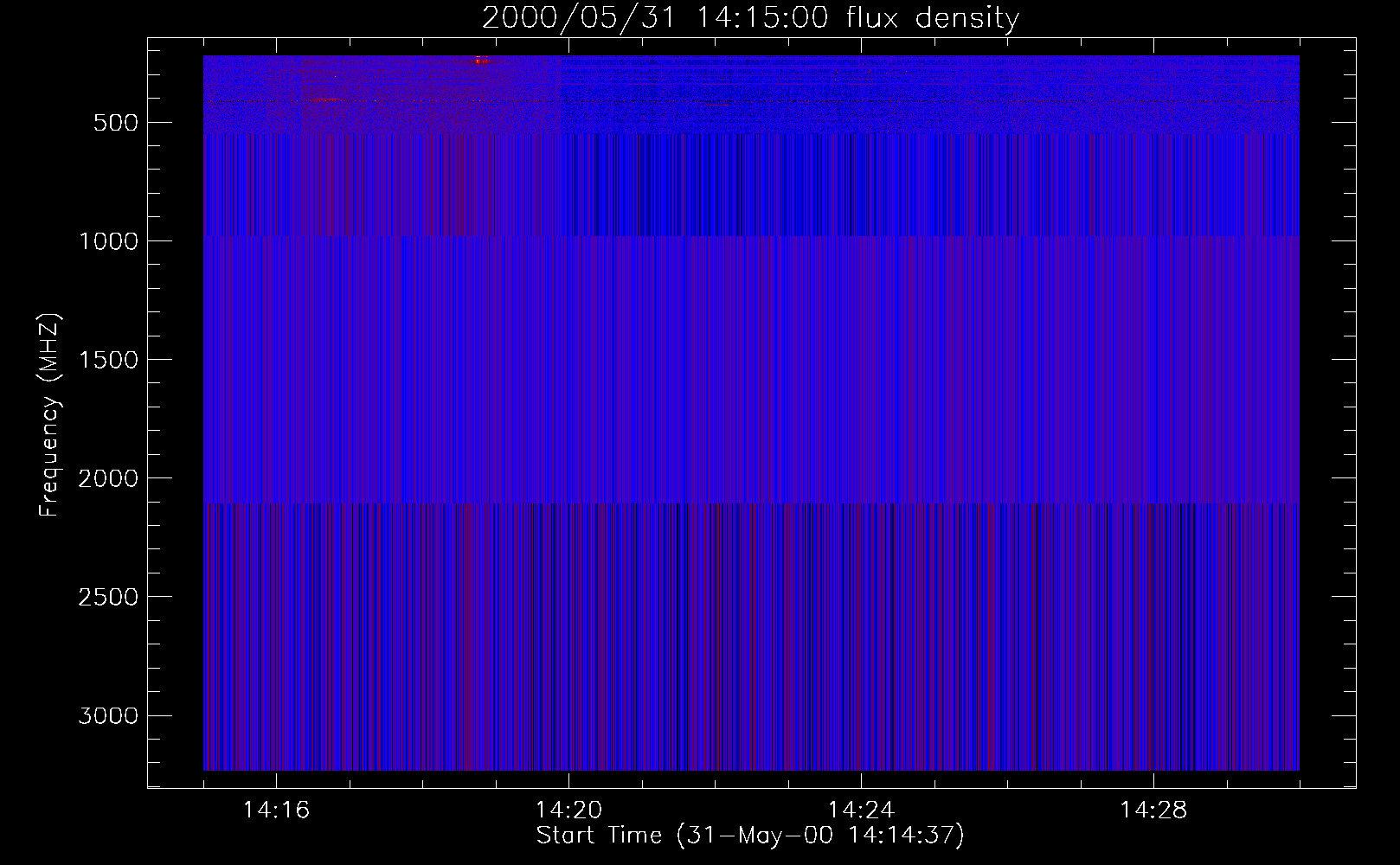
Task: Click the 14:28 time tick label
Action: pyautogui.click(x=1153, y=810)
